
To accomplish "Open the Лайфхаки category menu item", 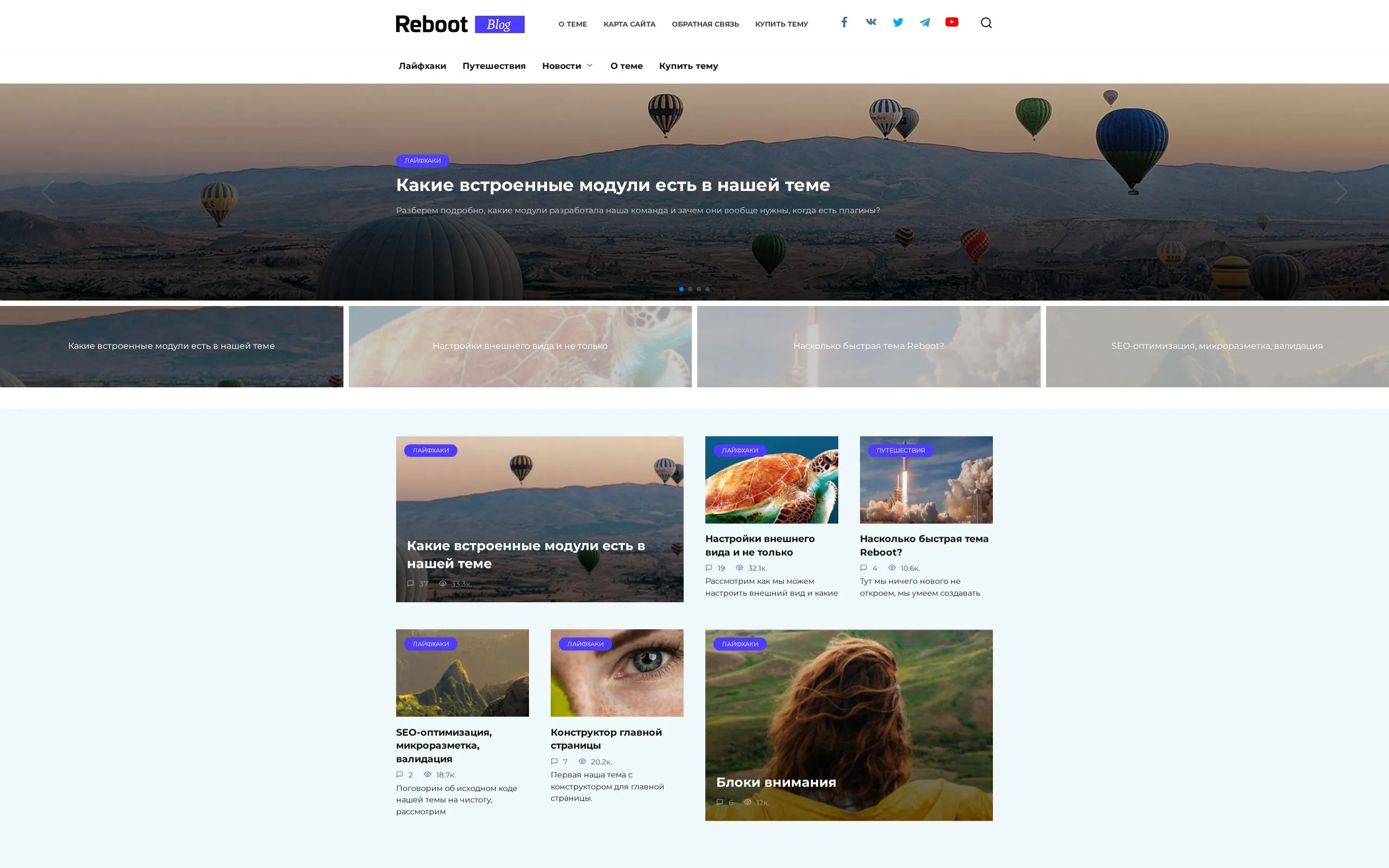I will click(x=422, y=66).
